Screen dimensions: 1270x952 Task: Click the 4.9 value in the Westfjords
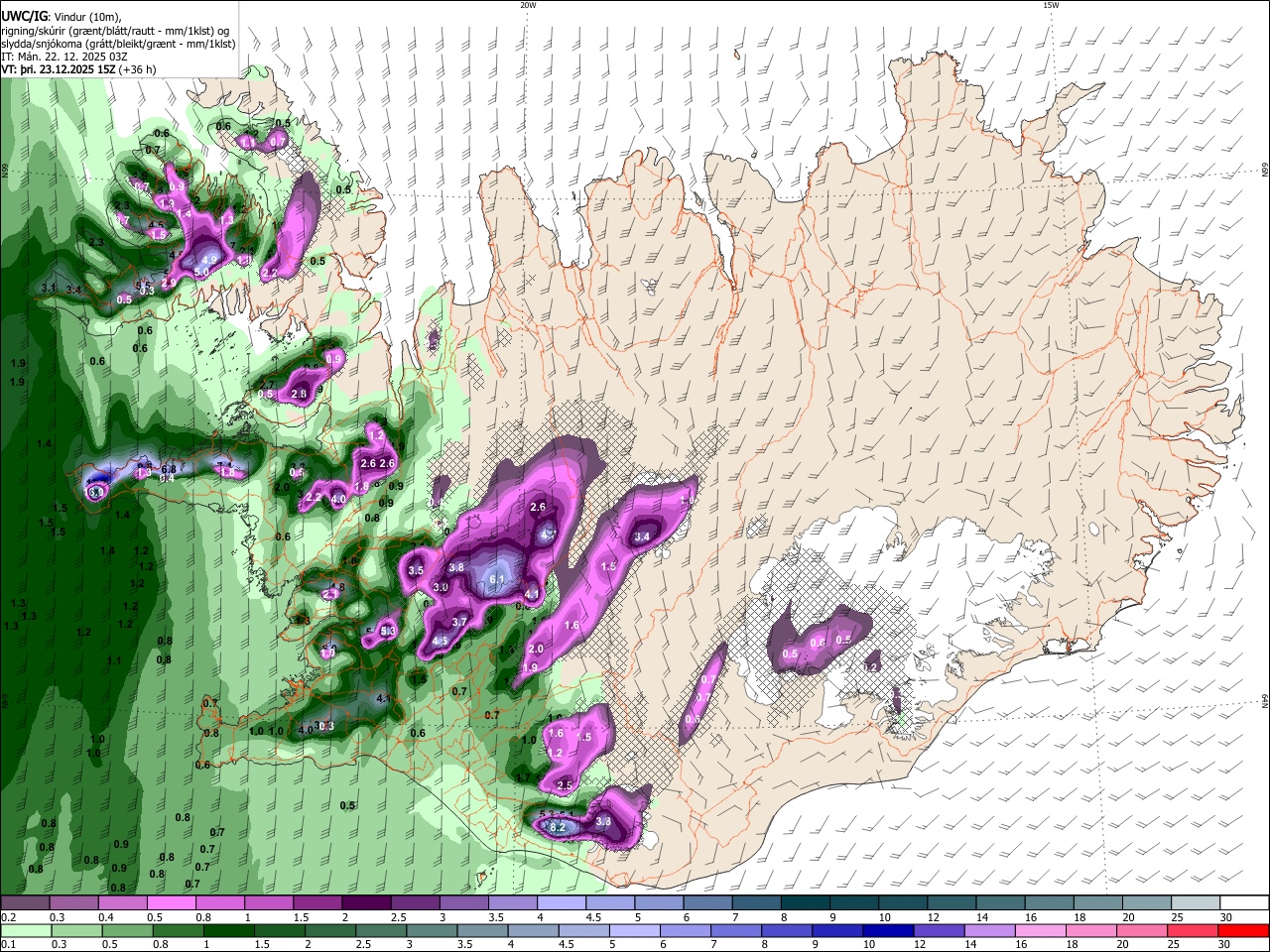209,260
